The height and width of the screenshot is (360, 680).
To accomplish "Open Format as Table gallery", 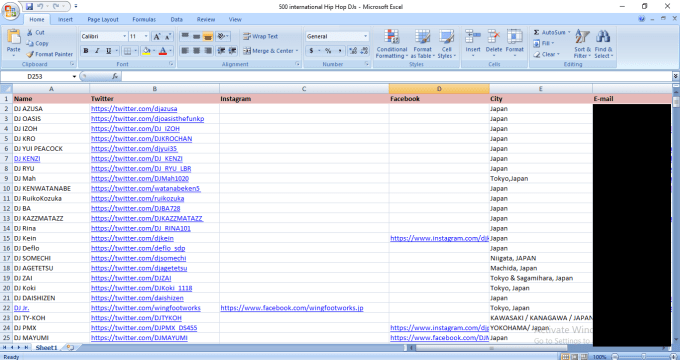I will pyautogui.click(x=422, y=44).
